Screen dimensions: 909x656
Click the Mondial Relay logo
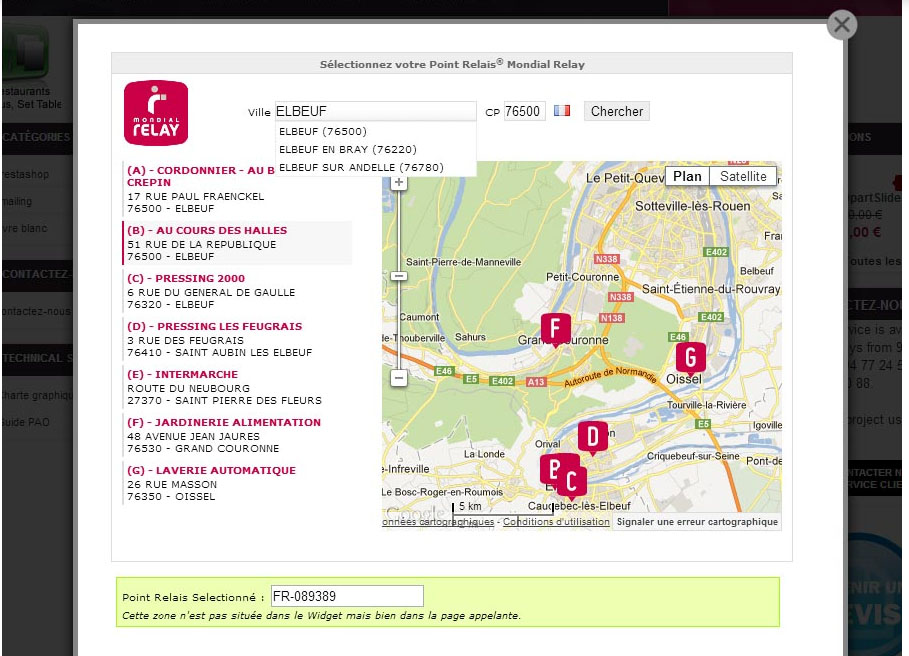[x=156, y=112]
